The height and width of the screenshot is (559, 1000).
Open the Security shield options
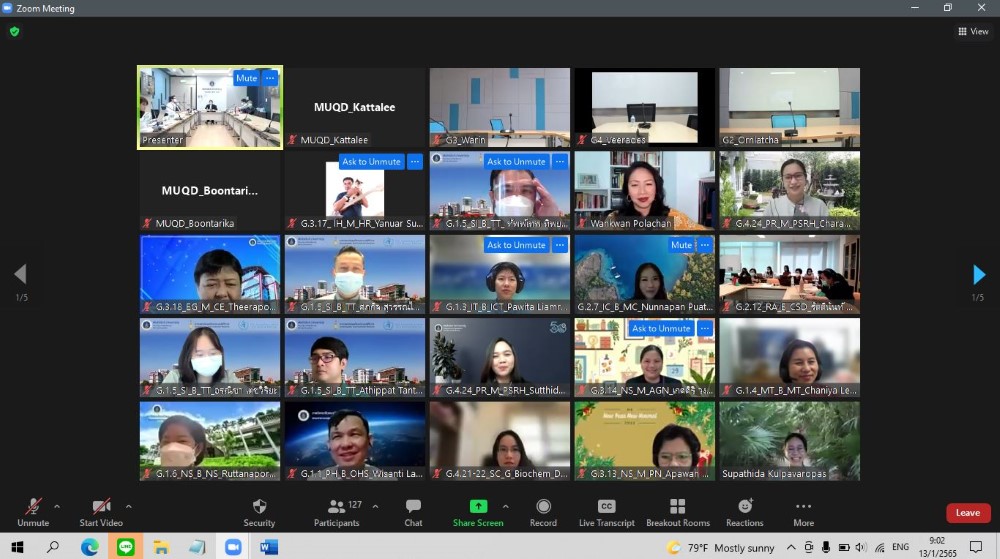(259, 512)
